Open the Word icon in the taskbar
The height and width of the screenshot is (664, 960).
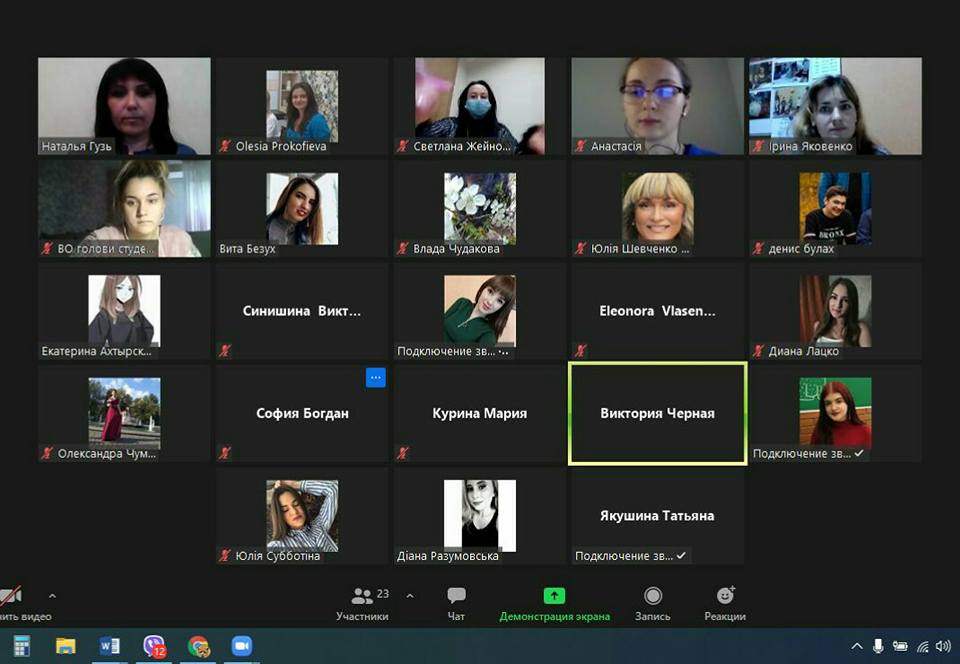tap(110, 646)
